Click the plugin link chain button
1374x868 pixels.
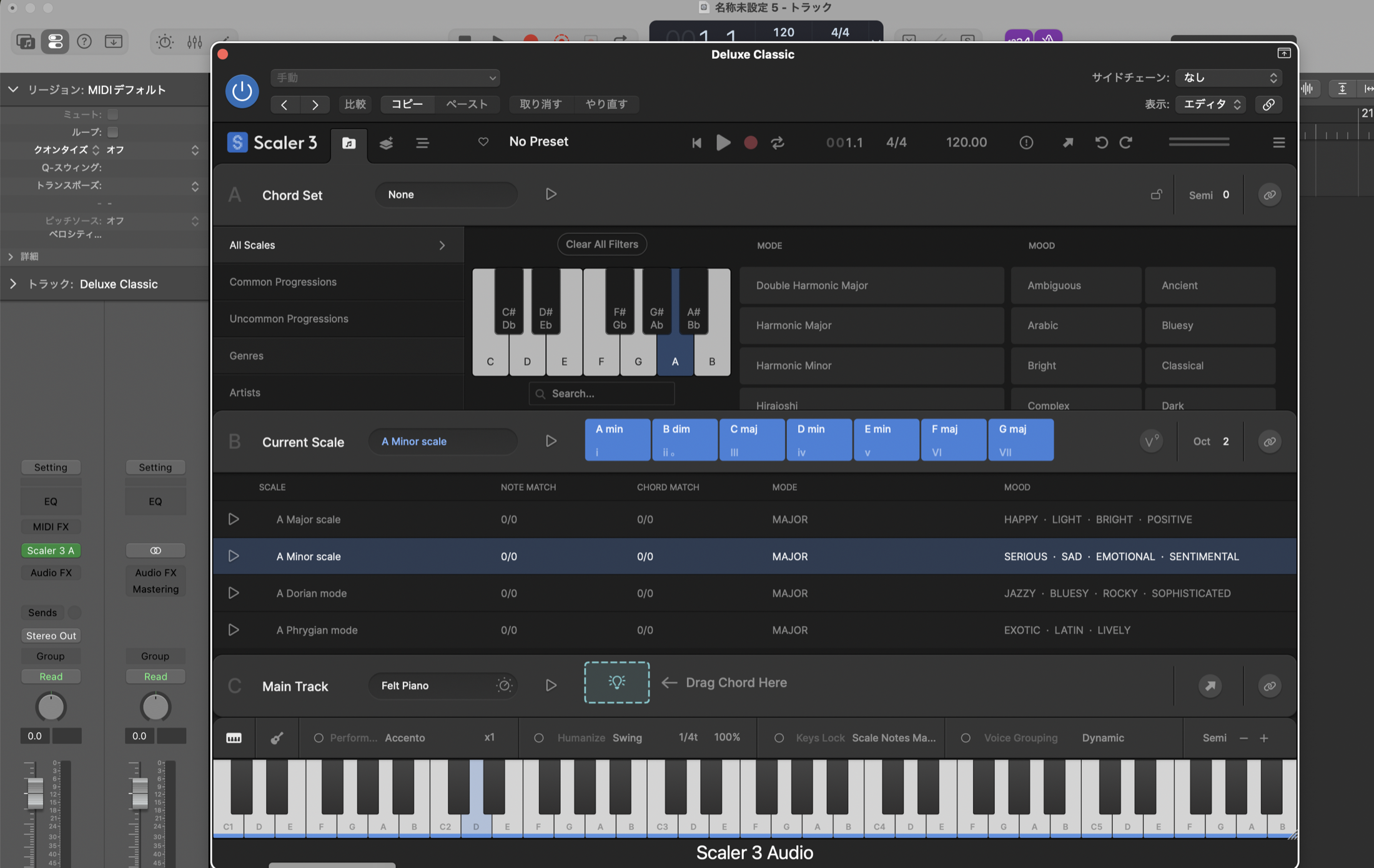(1268, 104)
